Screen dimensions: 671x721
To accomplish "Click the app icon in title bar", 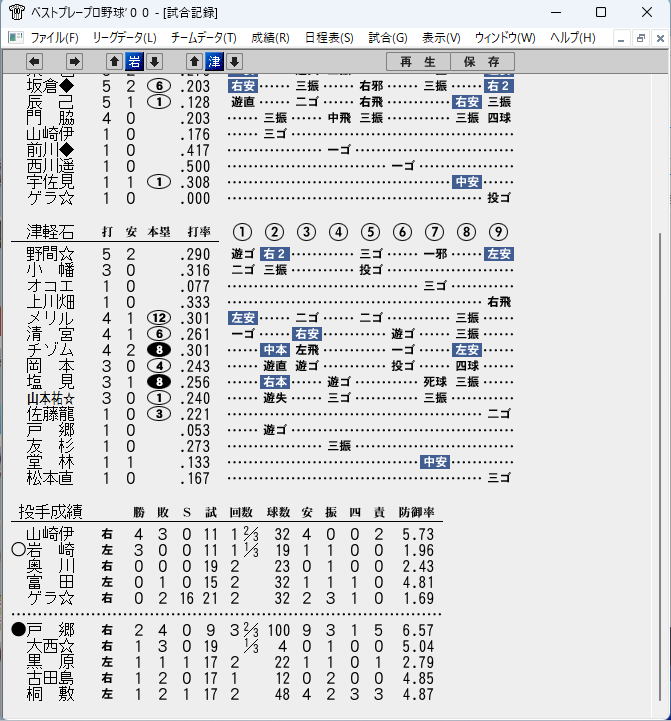I will click(x=16, y=12).
